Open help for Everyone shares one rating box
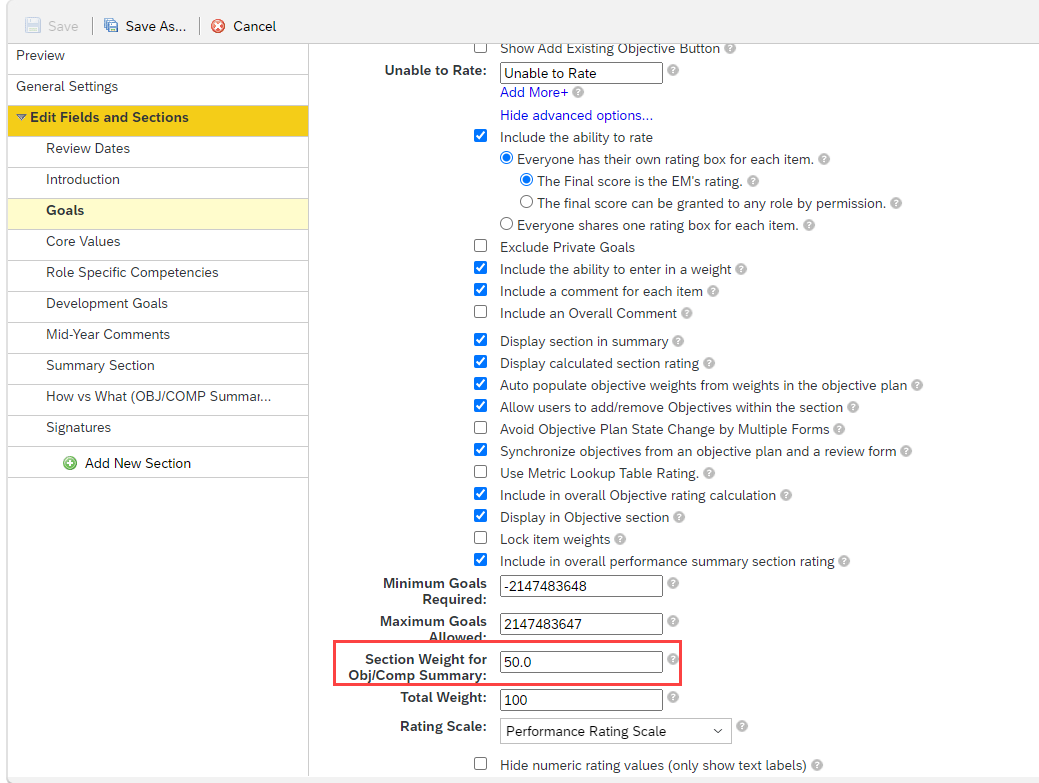This screenshot has height=783, width=1039. click(x=808, y=225)
